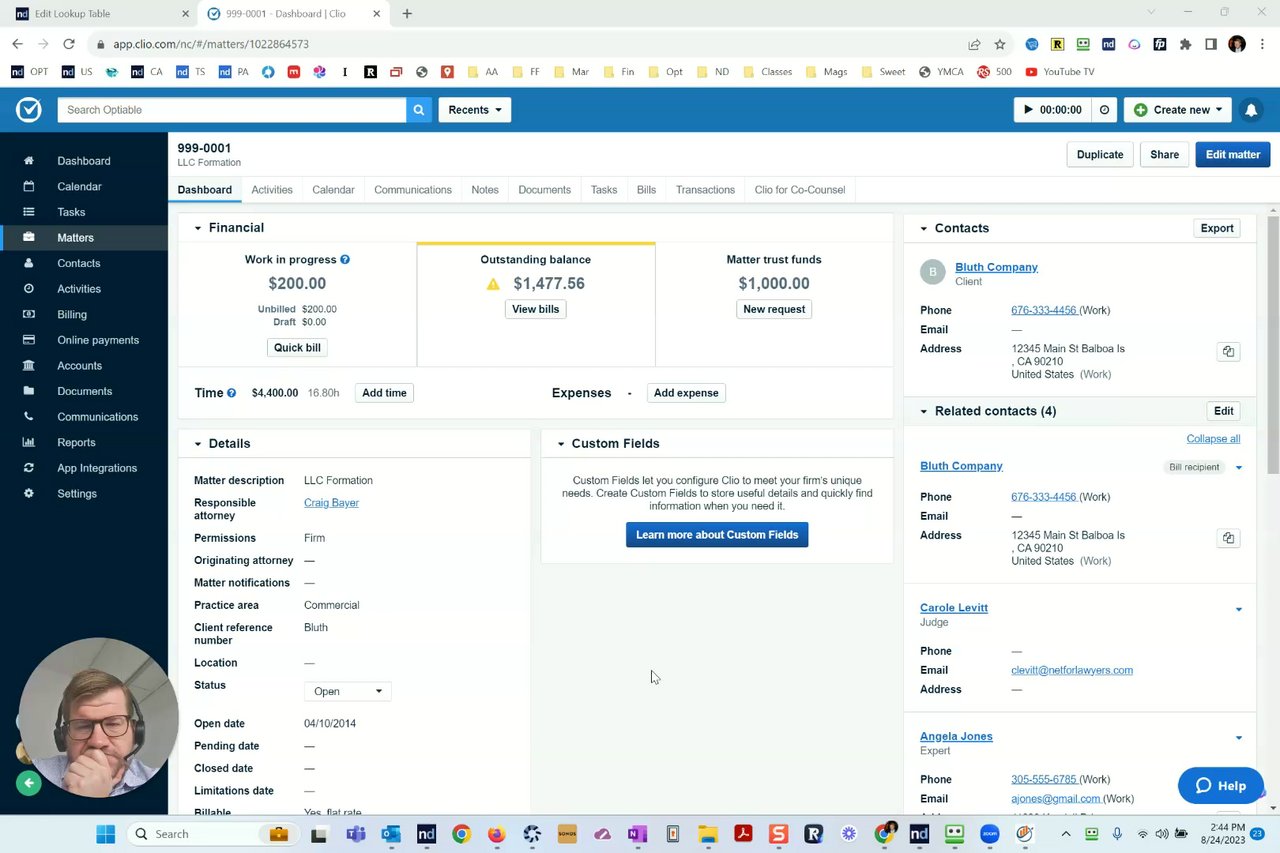Click the Work in progress help icon
The height and width of the screenshot is (853, 1280).
pyautogui.click(x=345, y=259)
